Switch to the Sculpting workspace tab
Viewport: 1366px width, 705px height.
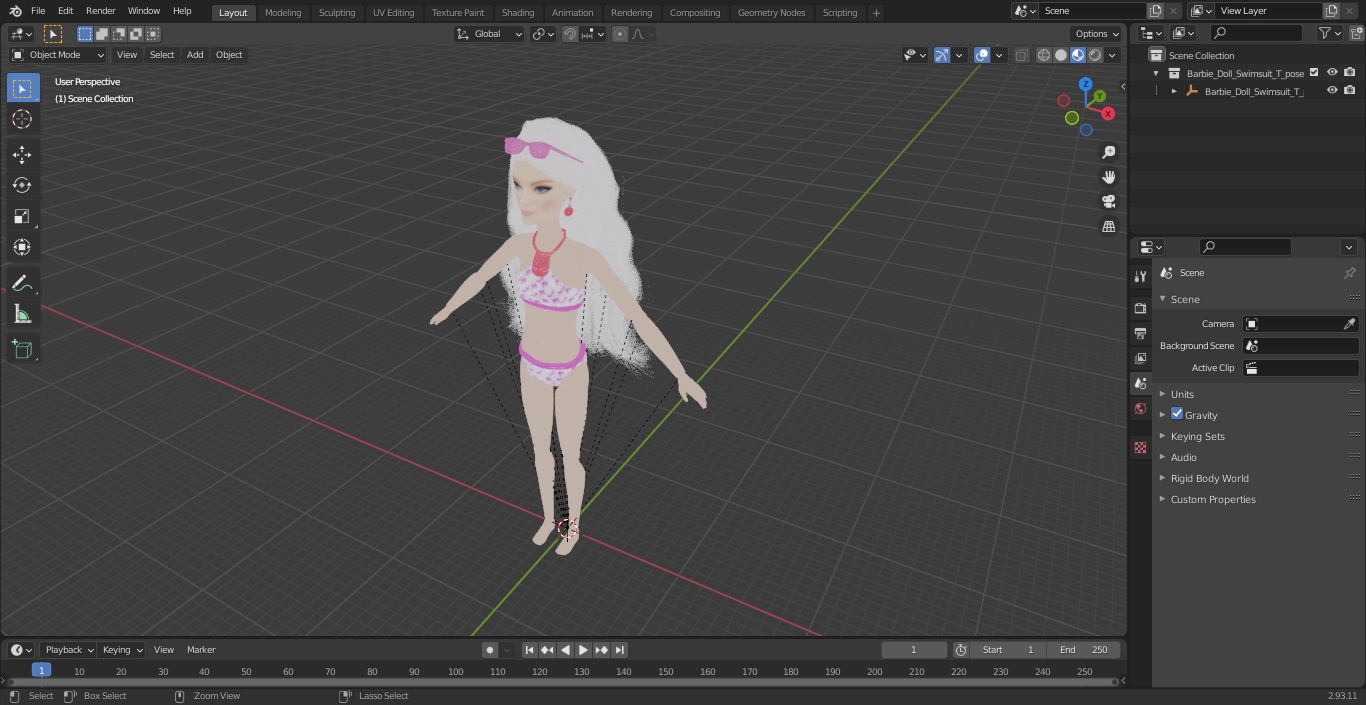[x=337, y=12]
